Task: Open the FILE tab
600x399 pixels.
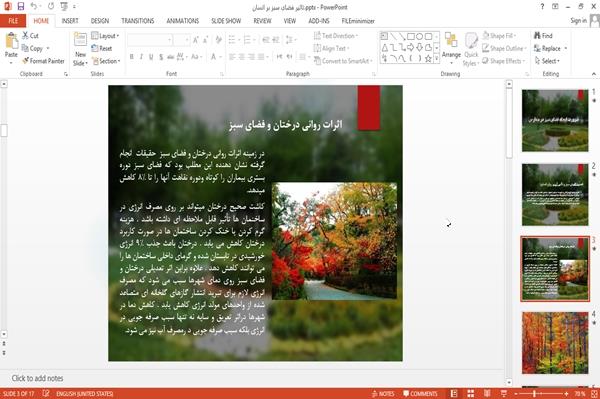Action: coord(13,21)
